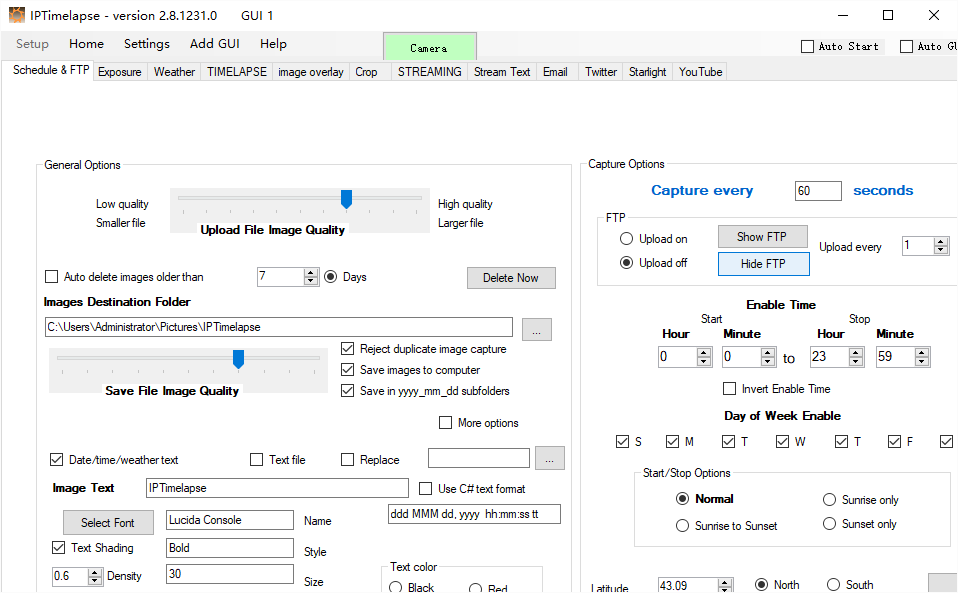Click the Images Destination Folder path field
Screen dimensions: 958x593
pyautogui.click(x=279, y=327)
